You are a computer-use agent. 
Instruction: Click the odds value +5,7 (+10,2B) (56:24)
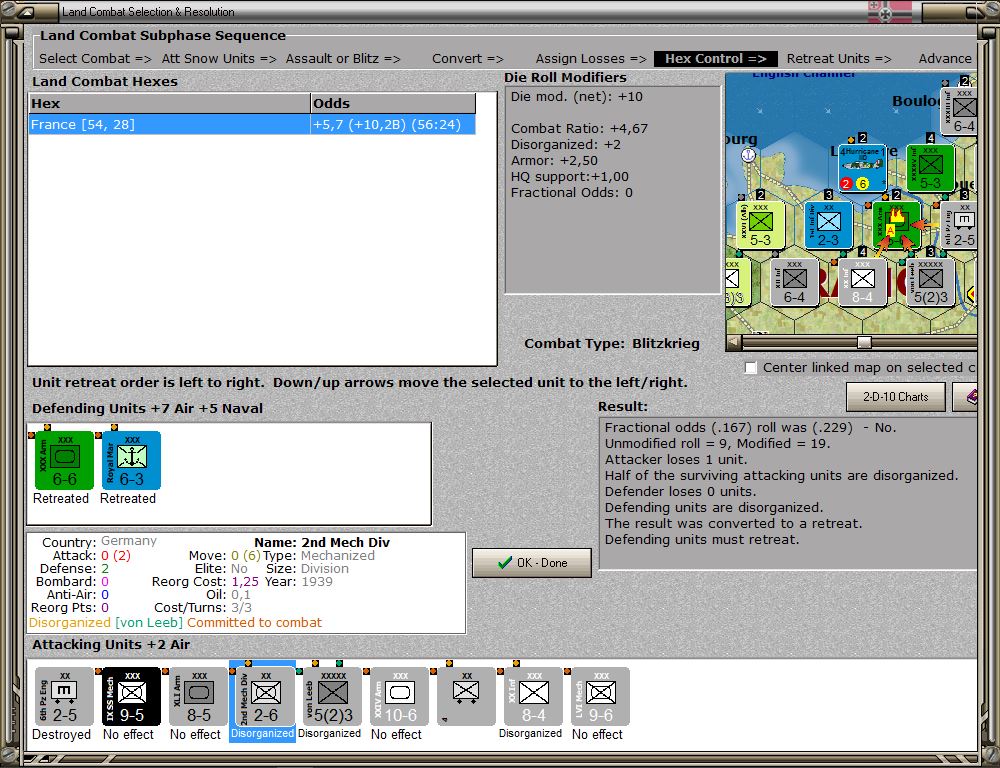(386, 124)
